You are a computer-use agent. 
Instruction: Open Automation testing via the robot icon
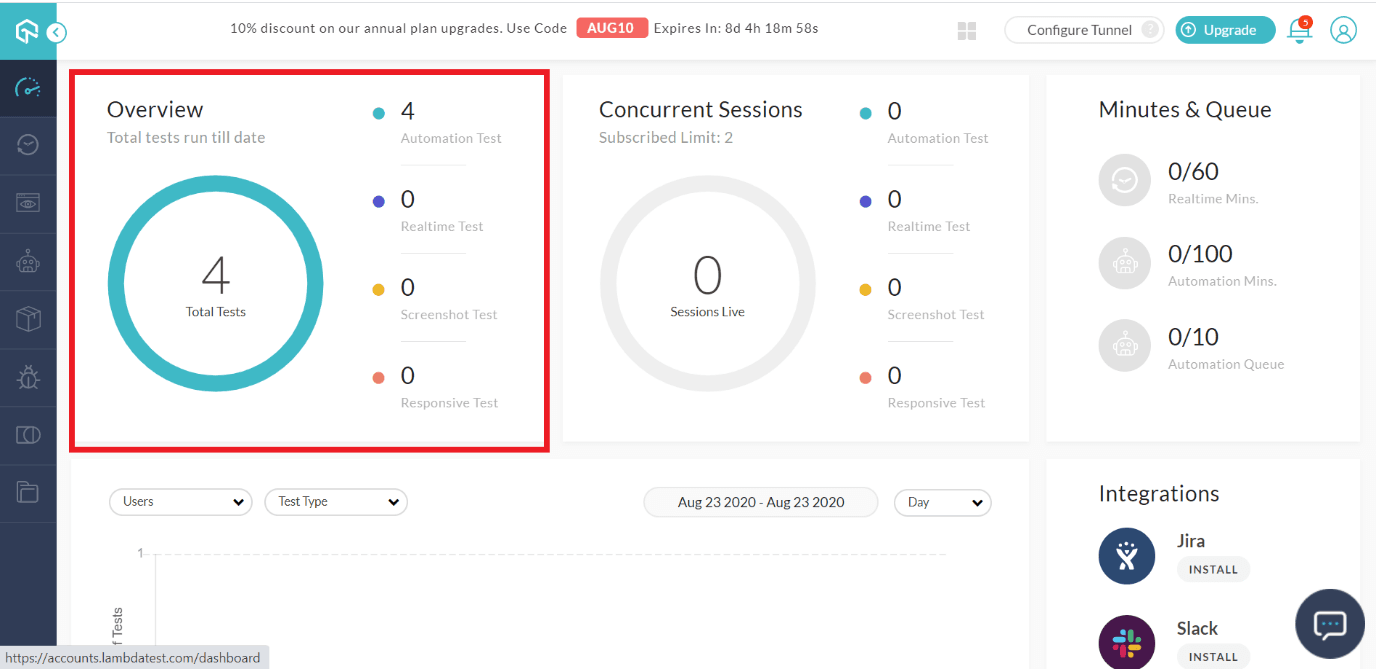click(x=28, y=261)
